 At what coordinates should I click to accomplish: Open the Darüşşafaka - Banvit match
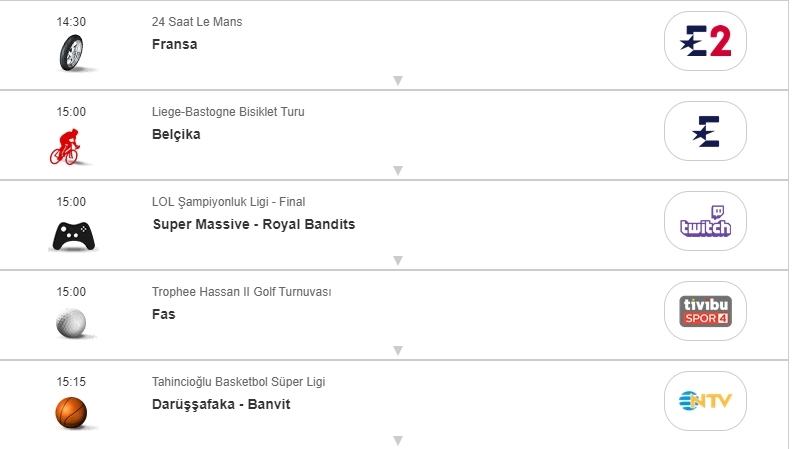[221, 404]
